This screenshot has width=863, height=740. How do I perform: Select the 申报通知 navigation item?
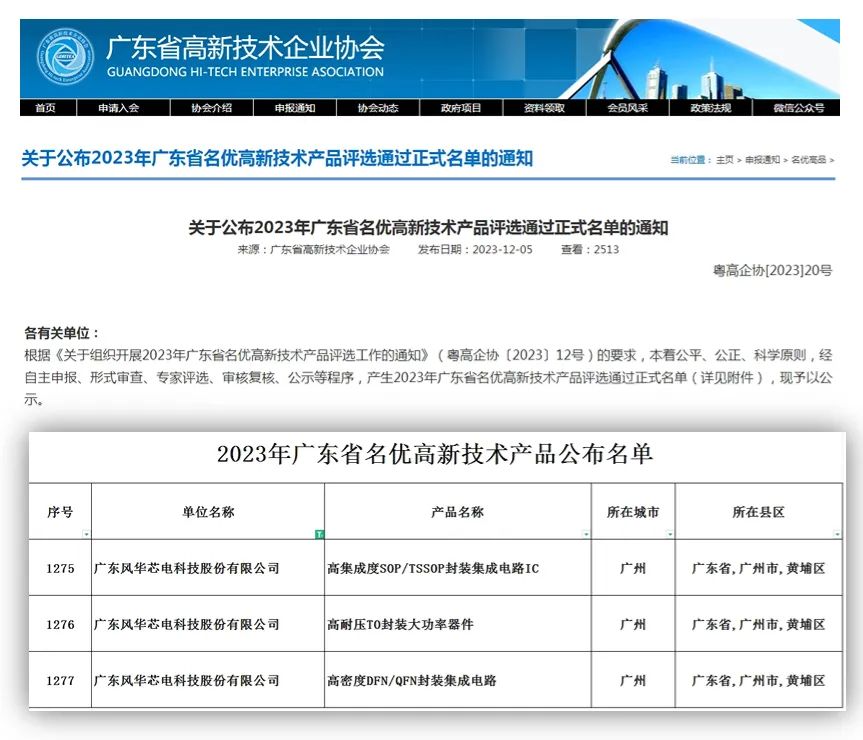pos(295,108)
